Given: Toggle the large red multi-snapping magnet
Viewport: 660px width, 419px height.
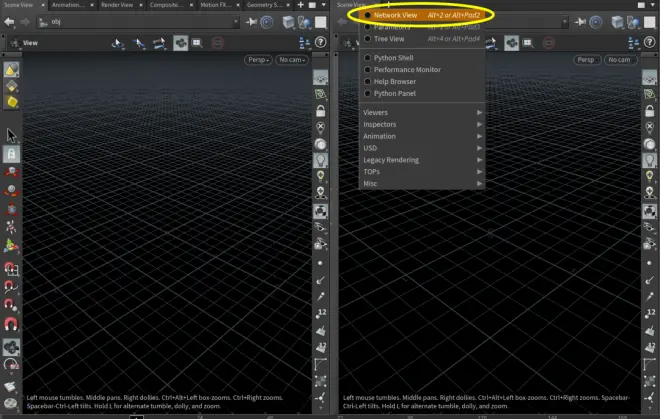Looking at the screenshot, I should (x=11, y=324).
